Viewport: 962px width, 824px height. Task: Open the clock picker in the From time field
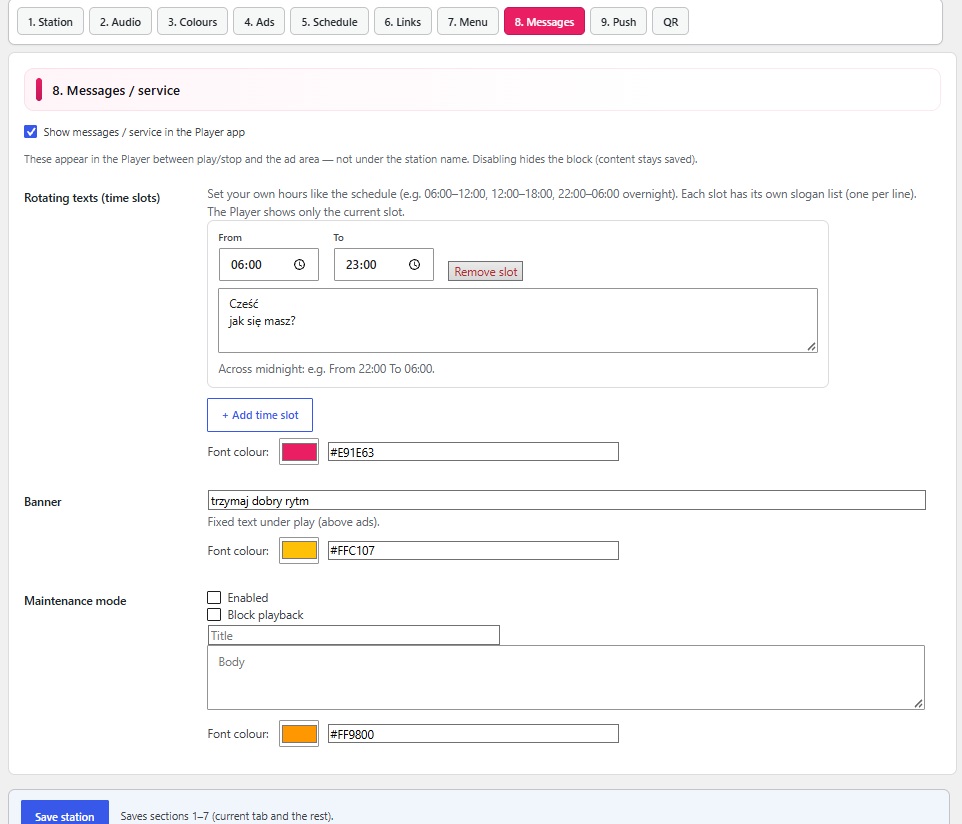299,264
